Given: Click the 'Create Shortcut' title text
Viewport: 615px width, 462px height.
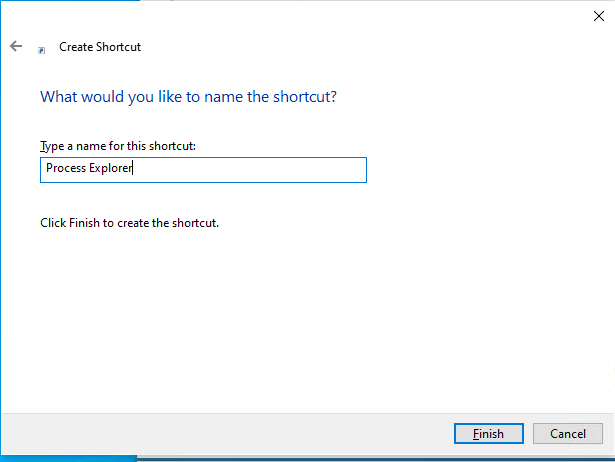Looking at the screenshot, I should [x=100, y=47].
